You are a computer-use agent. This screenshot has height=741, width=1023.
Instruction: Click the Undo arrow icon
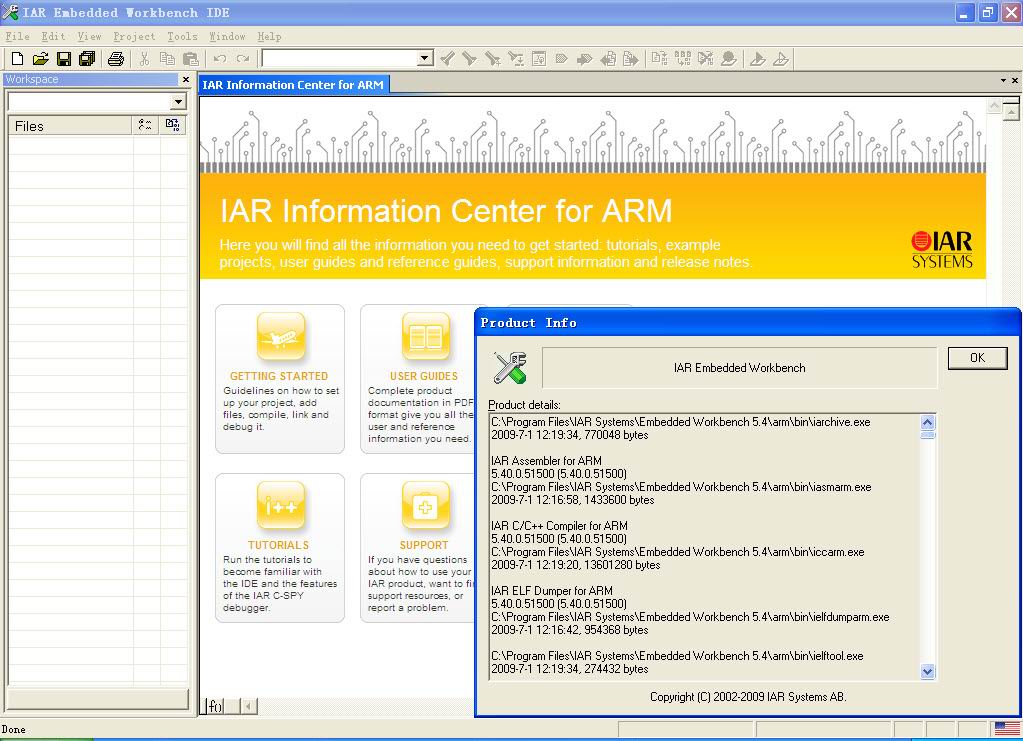point(220,59)
